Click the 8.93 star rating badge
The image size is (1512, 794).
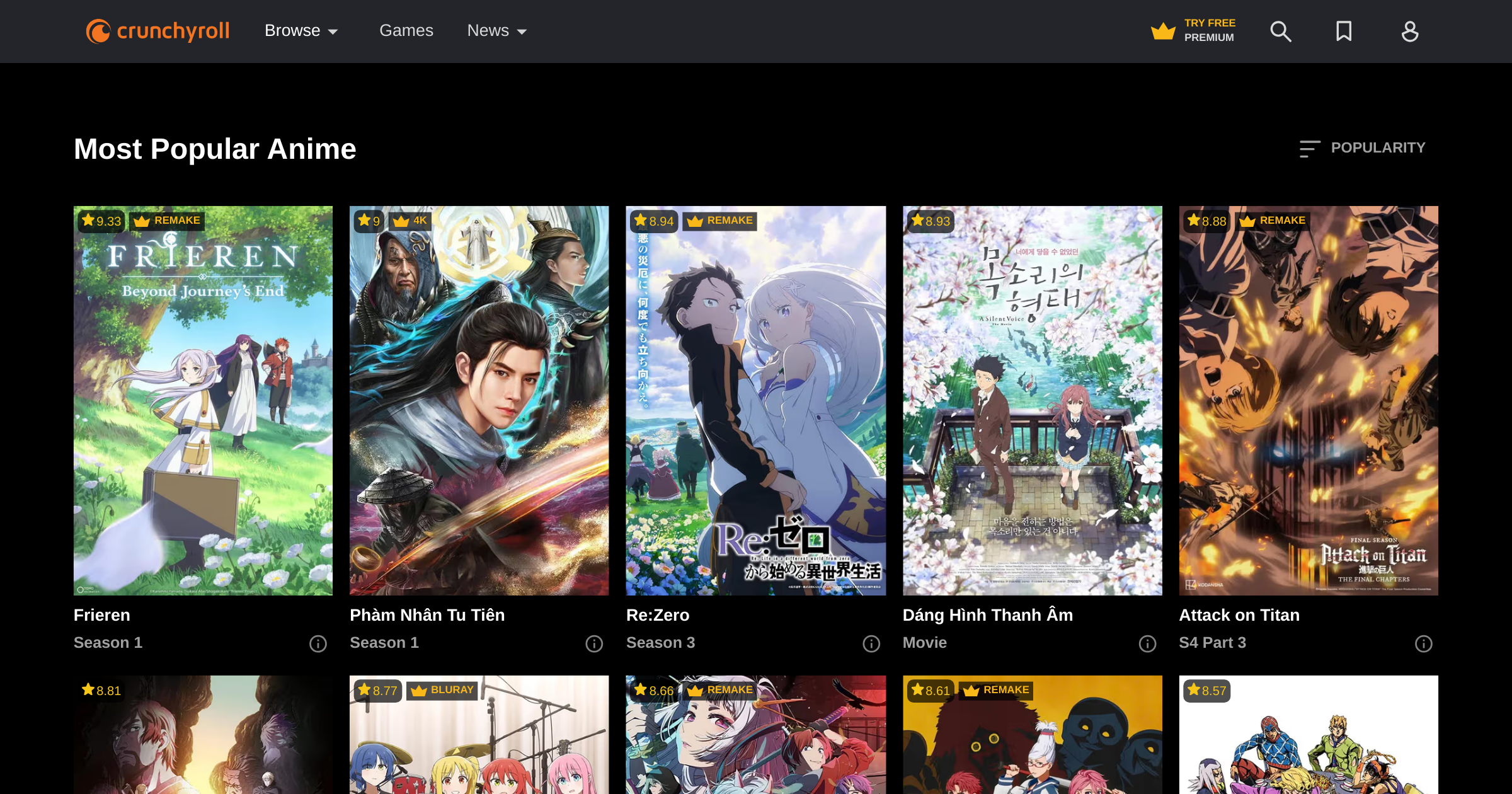coord(931,221)
